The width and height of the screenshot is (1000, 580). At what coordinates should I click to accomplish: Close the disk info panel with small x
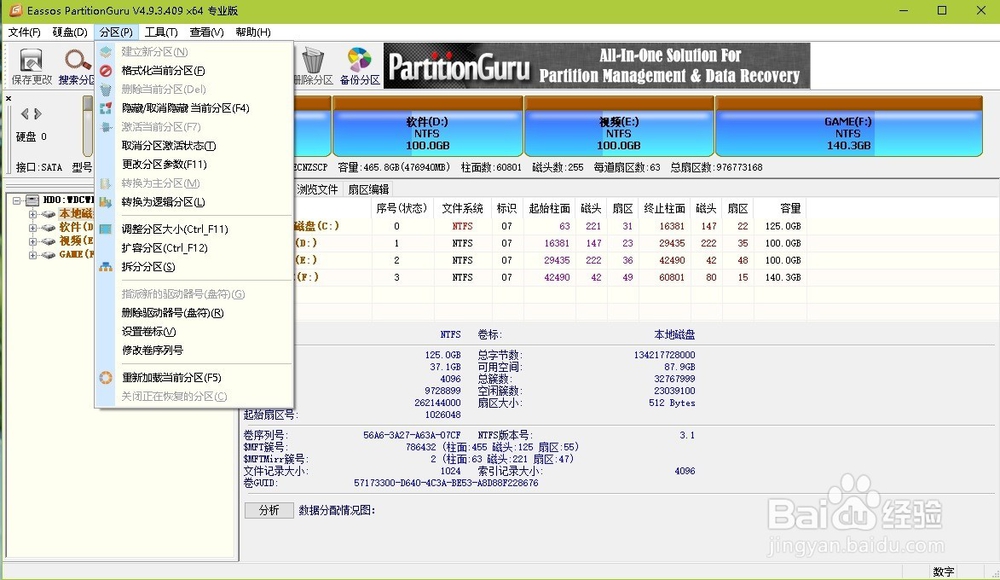(x=8, y=98)
